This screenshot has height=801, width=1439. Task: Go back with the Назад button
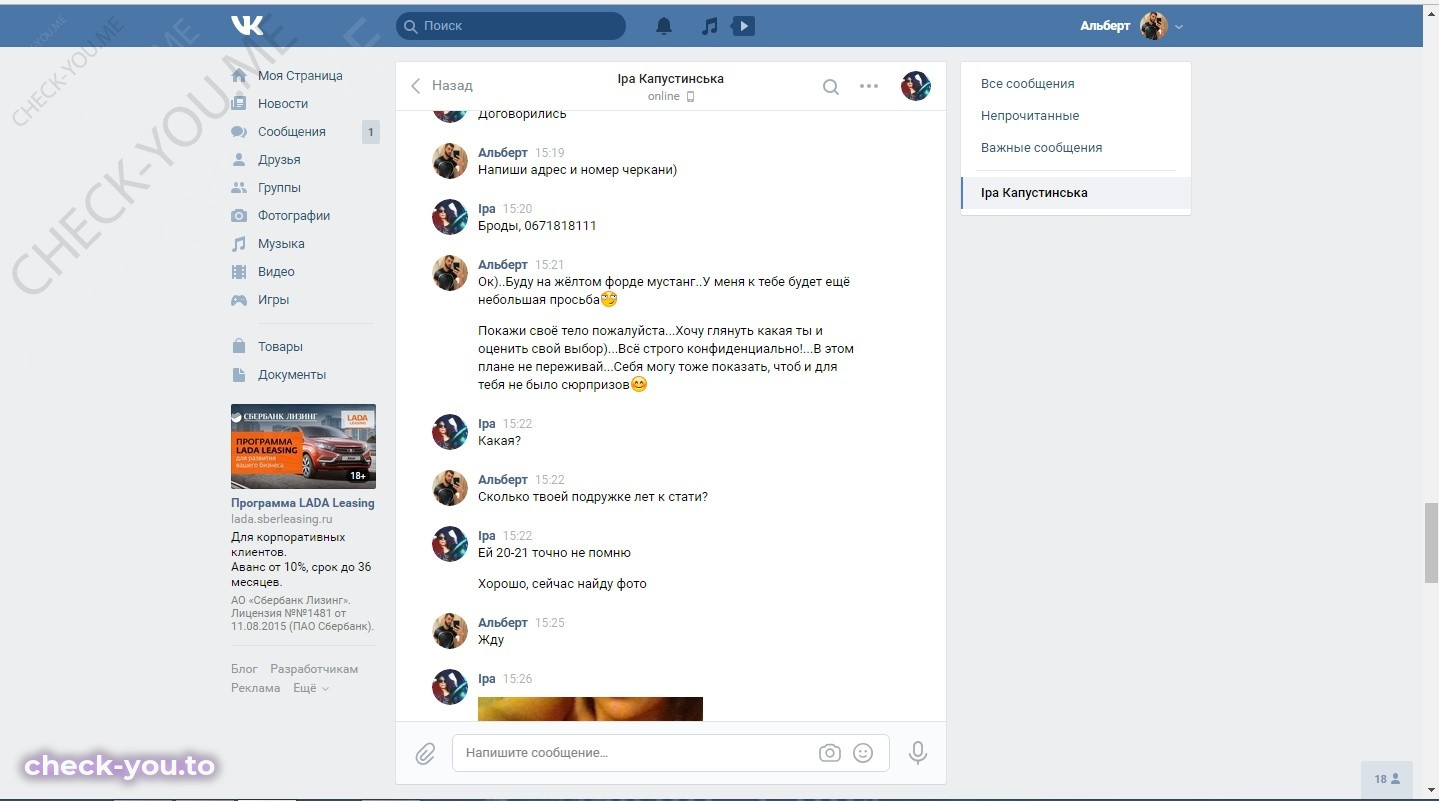click(441, 86)
